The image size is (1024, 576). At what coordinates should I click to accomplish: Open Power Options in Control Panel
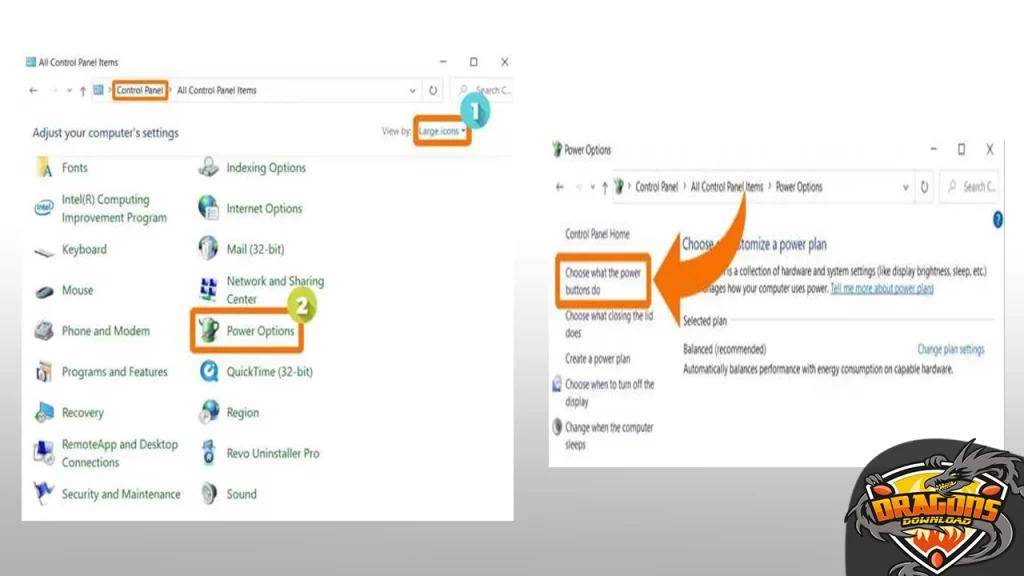pyautogui.click(x=260, y=332)
